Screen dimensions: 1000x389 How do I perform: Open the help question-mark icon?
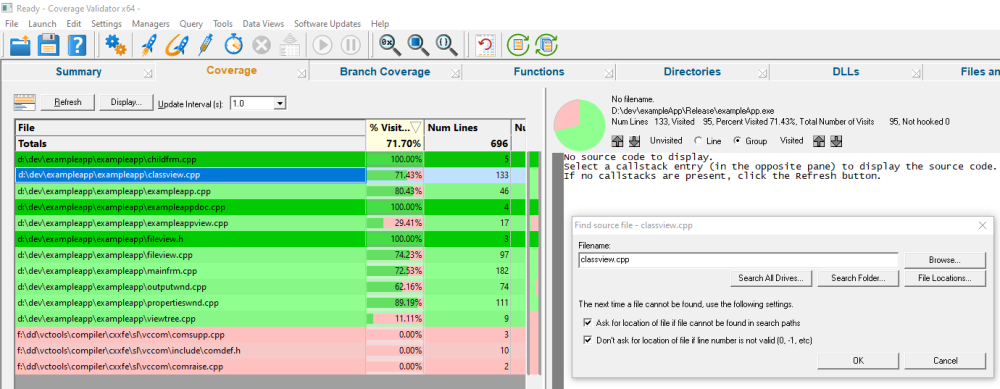tap(77, 45)
